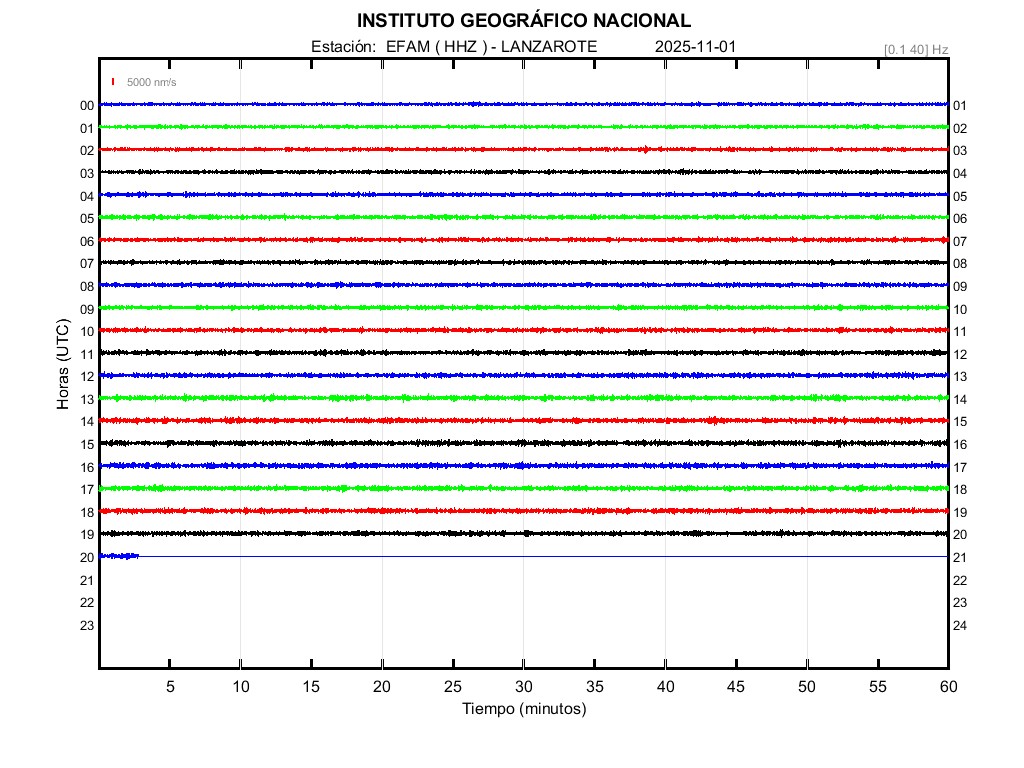Click the Tiempo (minutos) axis label

pyautogui.click(x=523, y=709)
